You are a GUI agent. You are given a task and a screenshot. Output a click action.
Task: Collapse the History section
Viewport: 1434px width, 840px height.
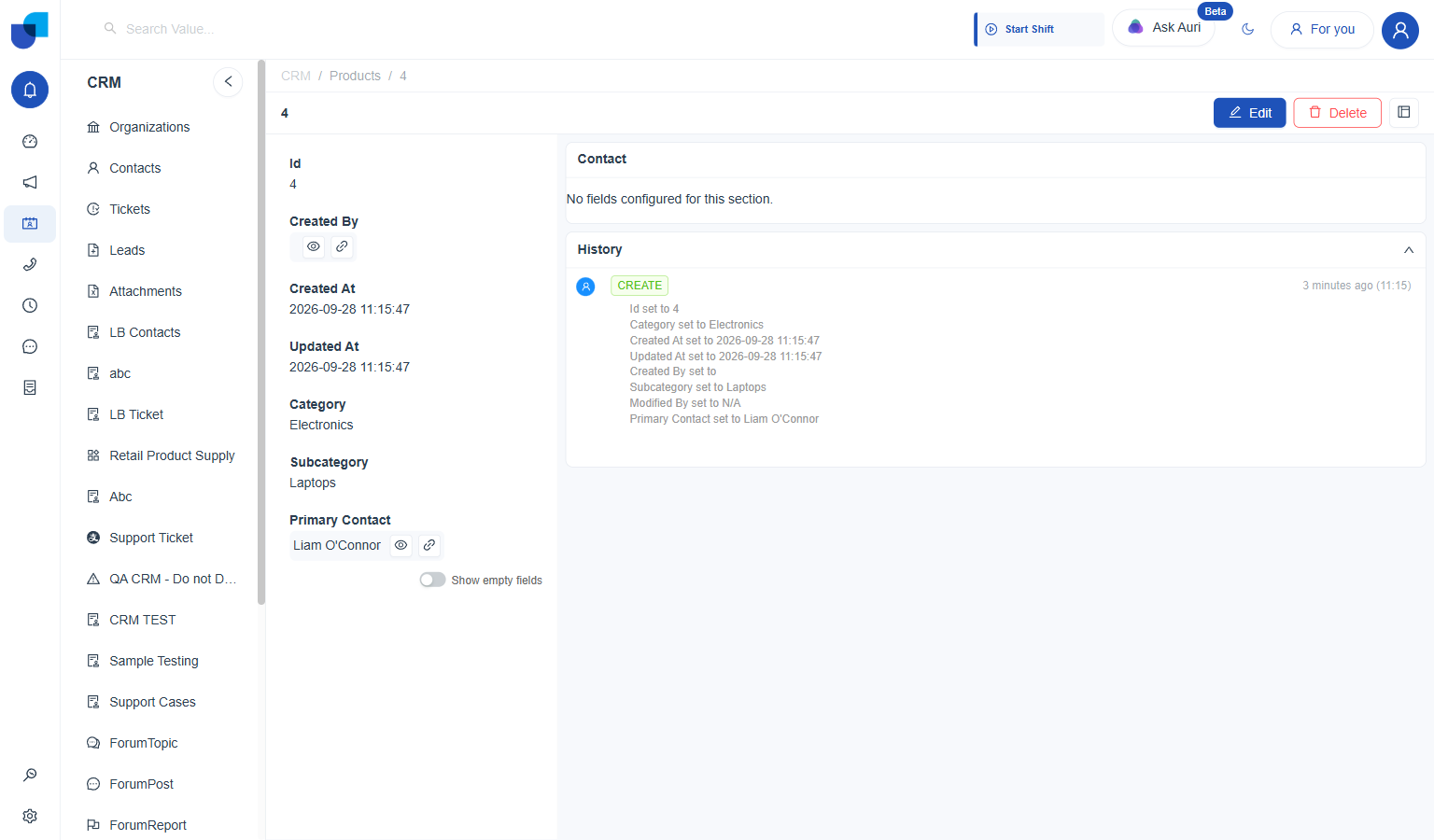point(1409,250)
